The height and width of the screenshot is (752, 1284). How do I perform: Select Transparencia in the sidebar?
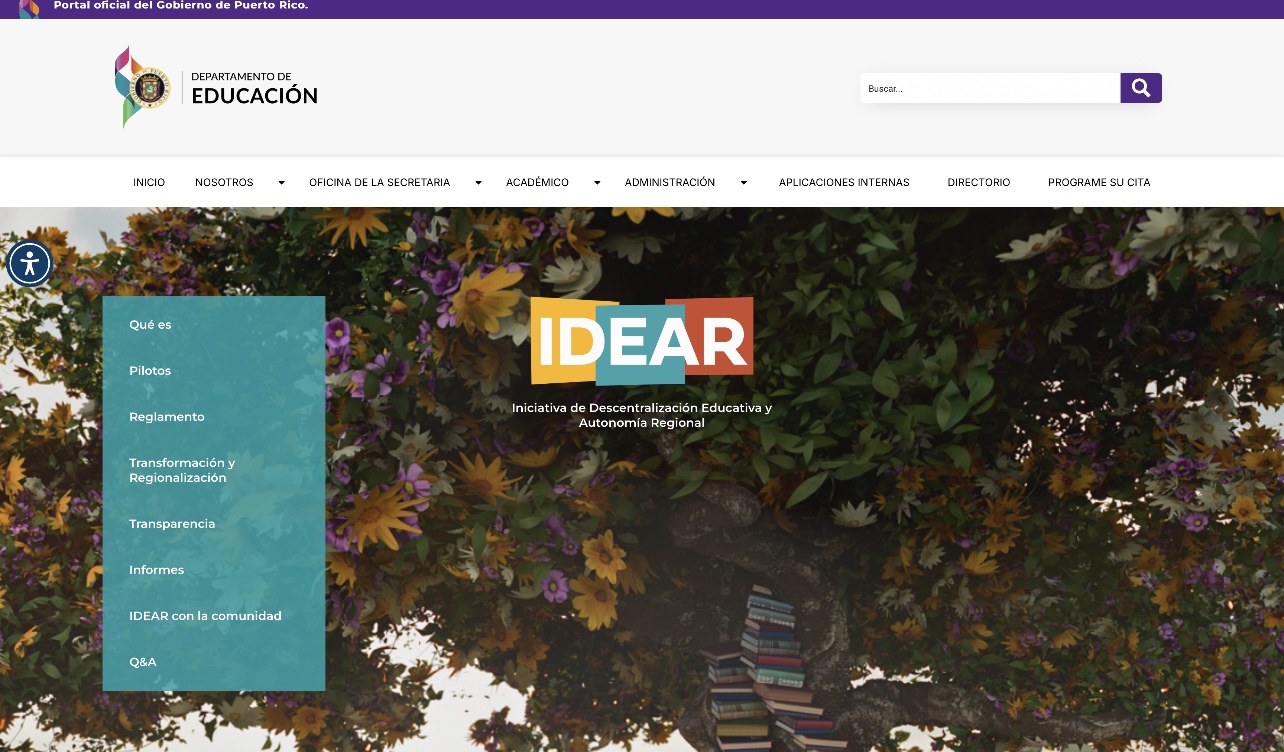172,524
